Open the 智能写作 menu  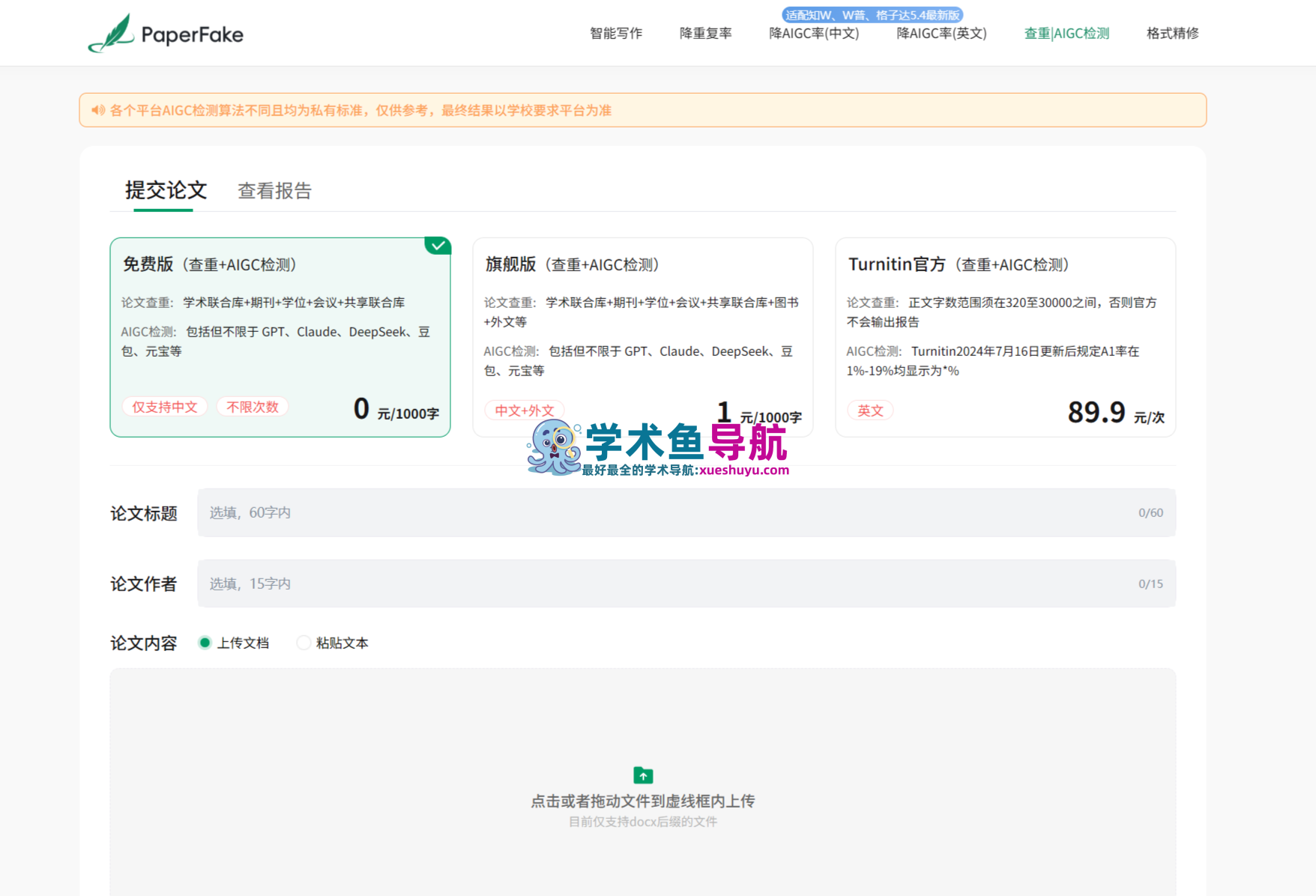click(616, 33)
